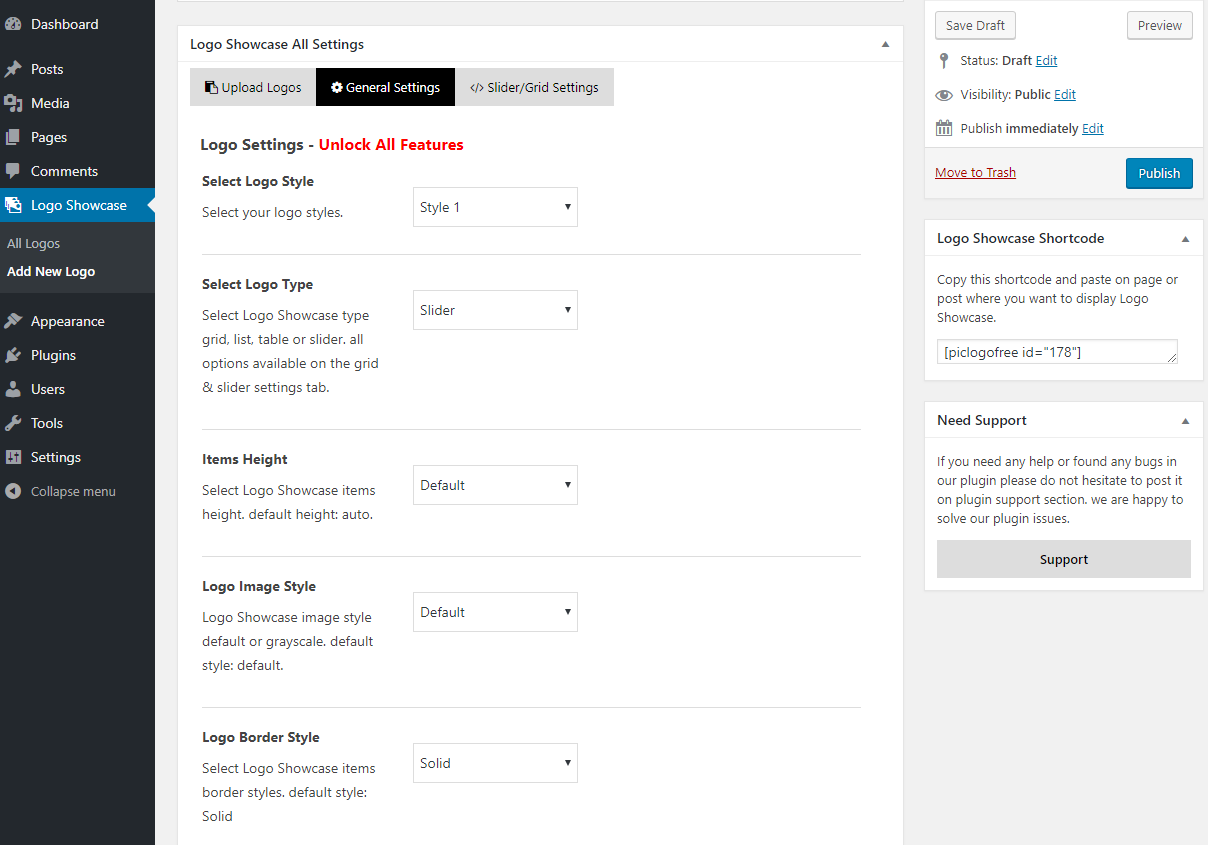Open the Select Logo Style dropdown
1208x845 pixels.
point(495,207)
